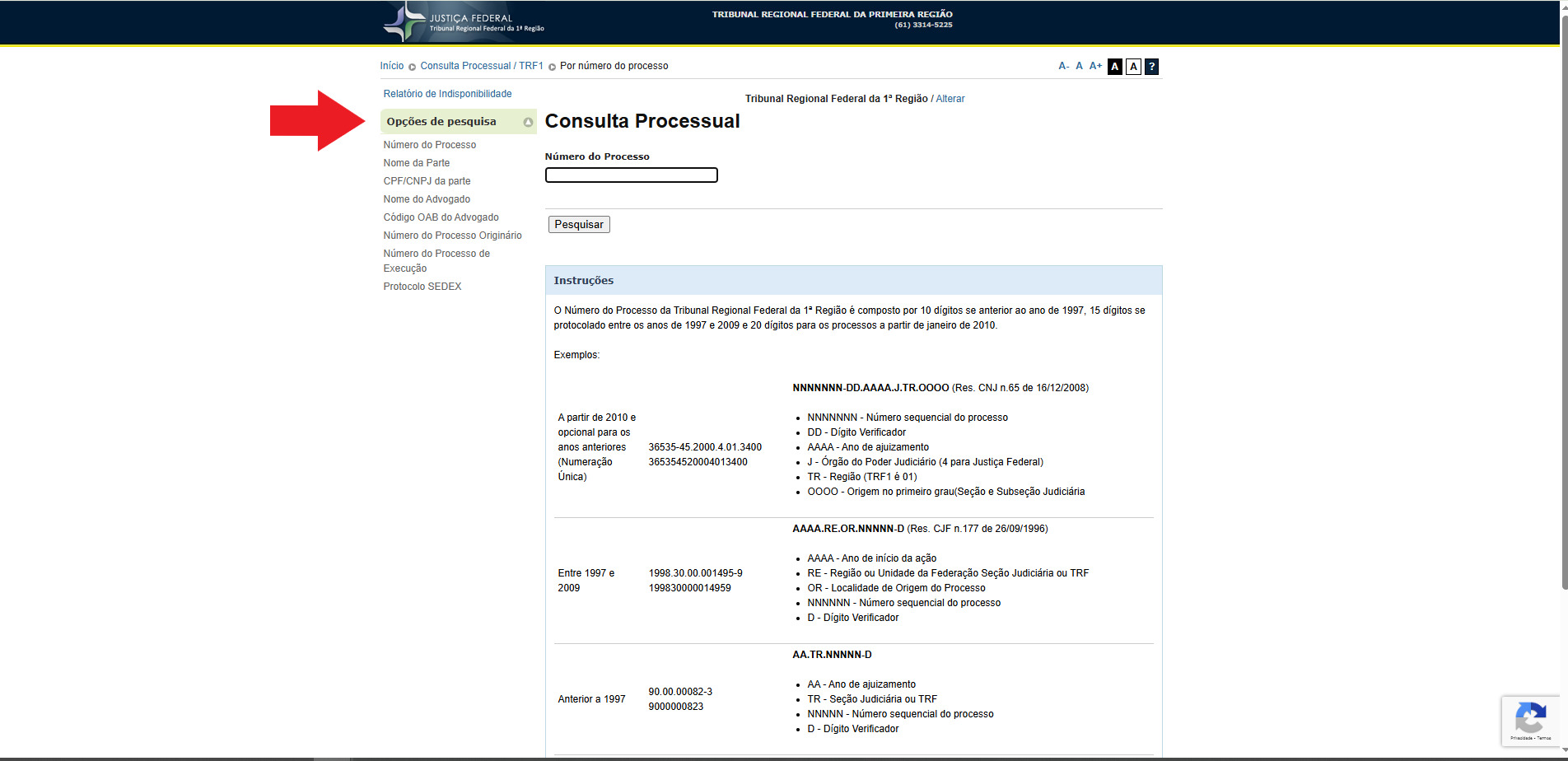Image resolution: width=1568 pixels, height=761 pixels.
Task: Go to Início breadcrumb
Action: [391, 66]
